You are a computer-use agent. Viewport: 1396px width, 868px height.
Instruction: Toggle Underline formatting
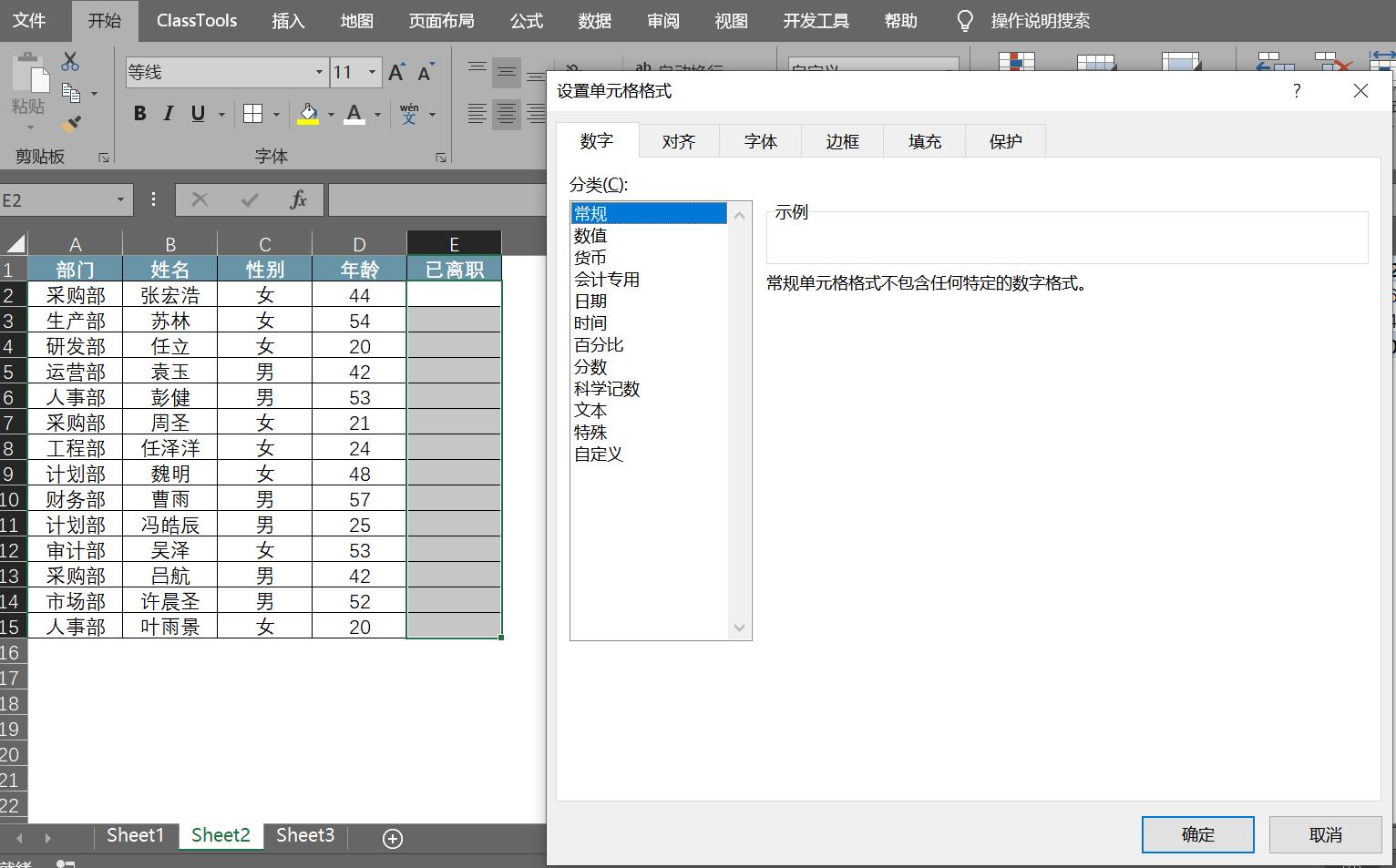(197, 114)
